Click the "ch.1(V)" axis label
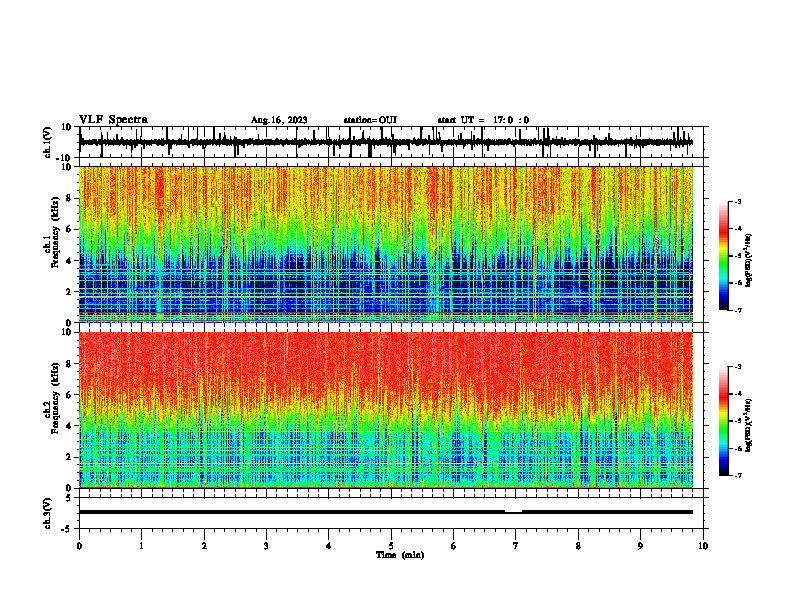Viewport: 792px width, 612px height. click(48, 142)
